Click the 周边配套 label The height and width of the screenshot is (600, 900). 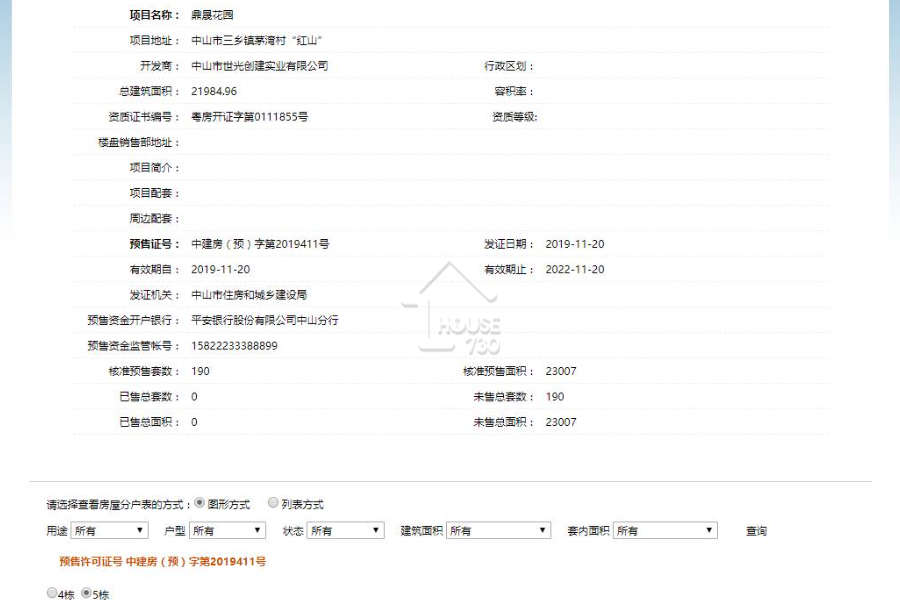click(154, 219)
